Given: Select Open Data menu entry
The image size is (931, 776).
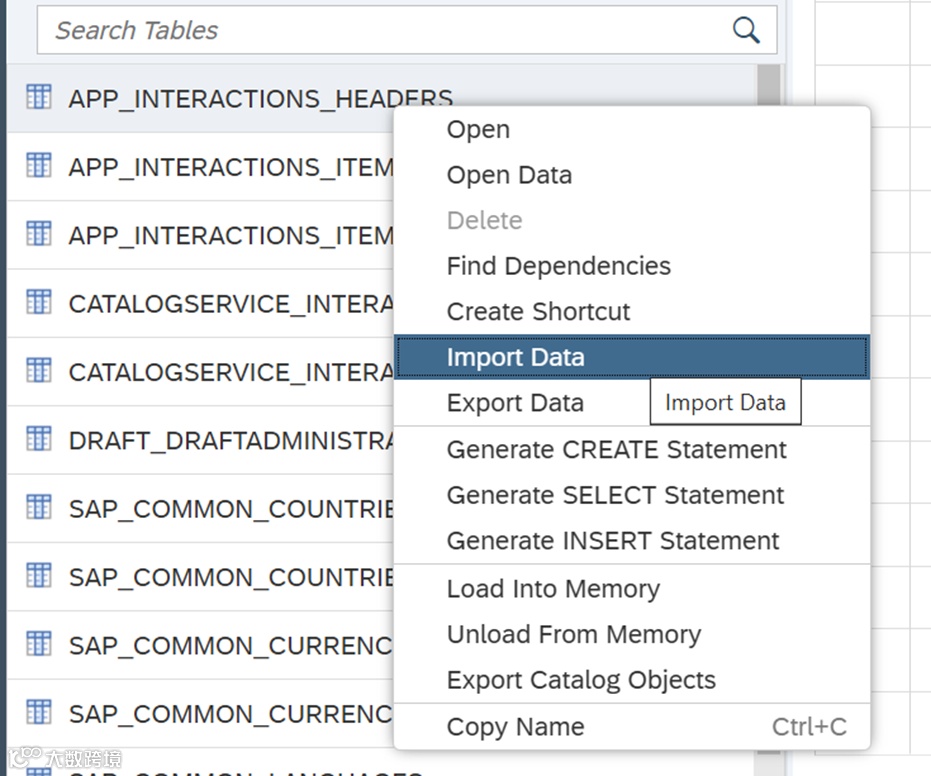Looking at the screenshot, I should click(x=509, y=175).
